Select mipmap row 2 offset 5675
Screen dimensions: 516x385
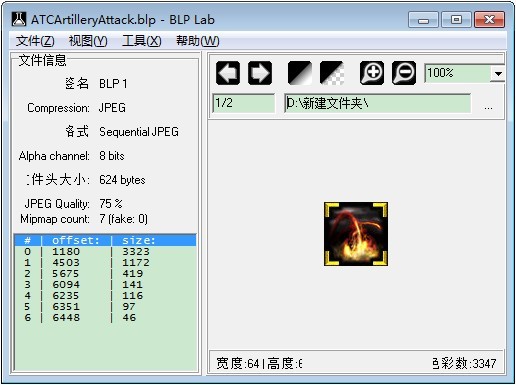[x=105, y=273]
